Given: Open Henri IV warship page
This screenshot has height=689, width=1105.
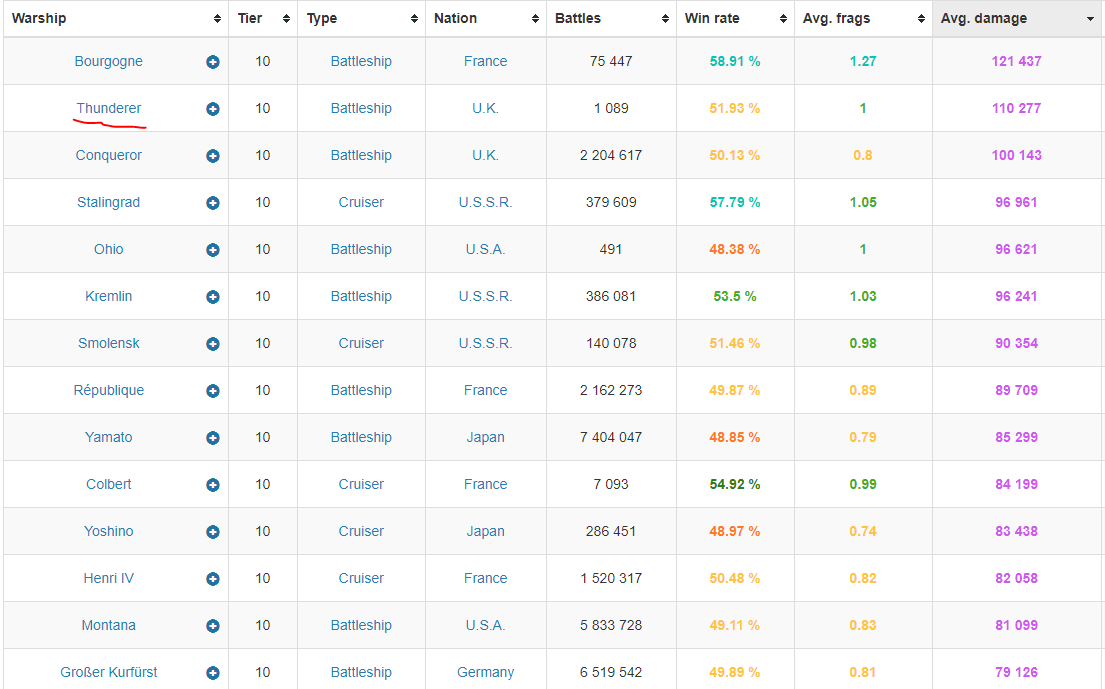Looking at the screenshot, I should pyautogui.click(x=109, y=578).
